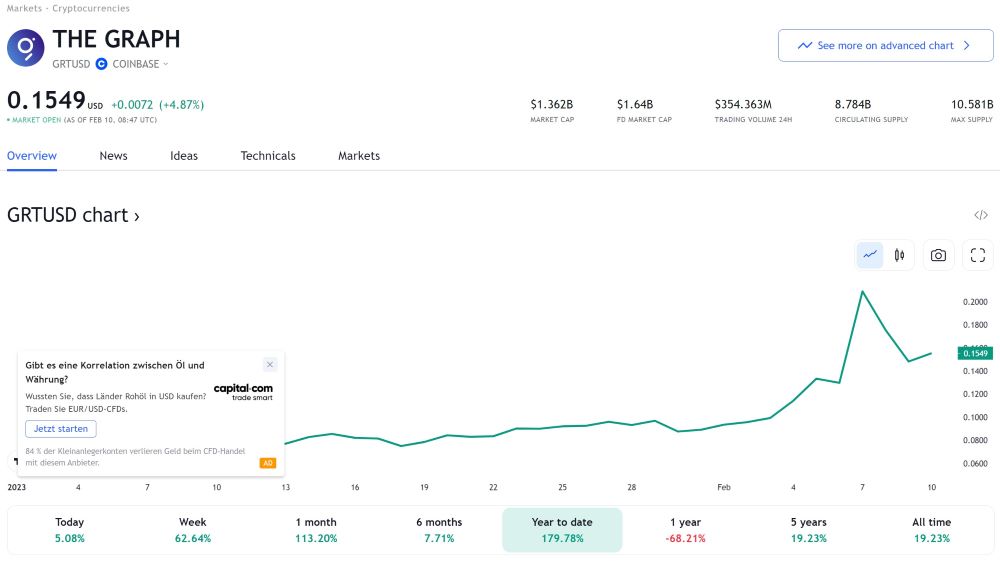
Task: Click the THE GRAPH title heading
Action: 116,39
